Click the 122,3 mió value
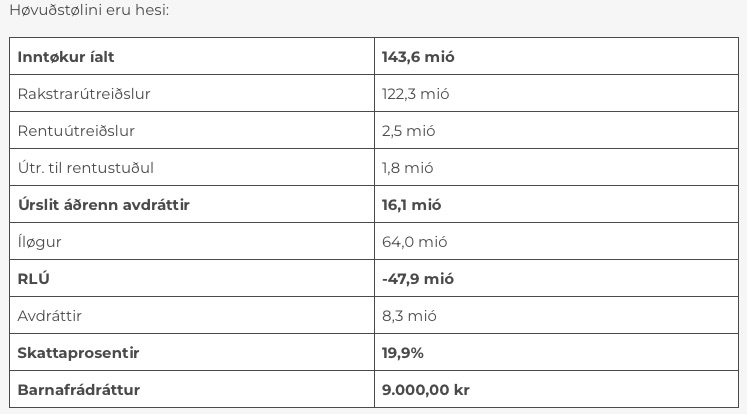This screenshot has width=747, height=414. point(415,94)
